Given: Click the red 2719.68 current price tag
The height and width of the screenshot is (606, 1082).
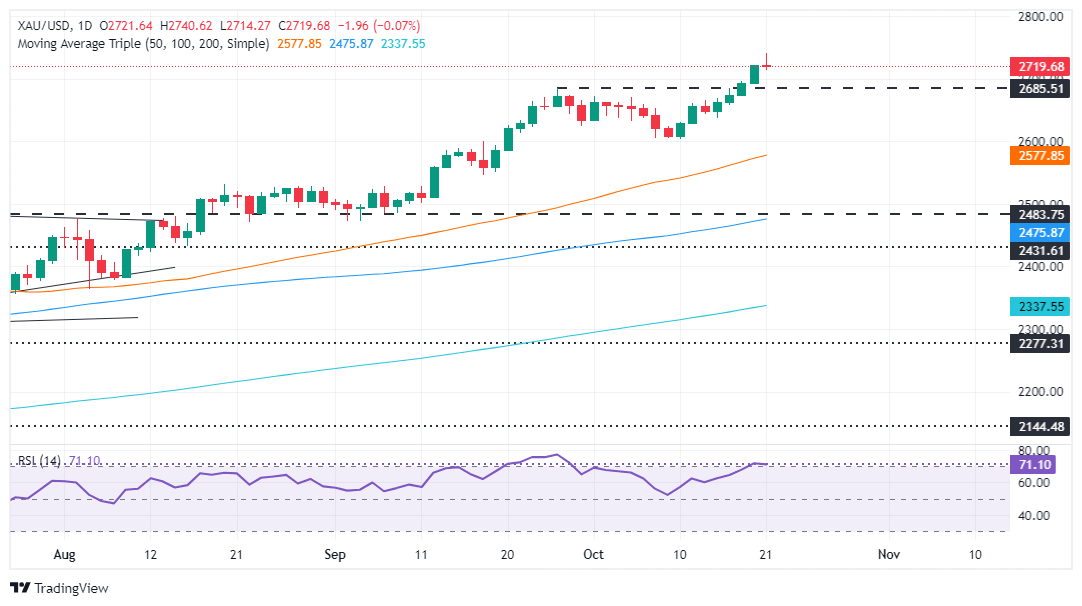Looking at the screenshot, I should pos(1041,67).
